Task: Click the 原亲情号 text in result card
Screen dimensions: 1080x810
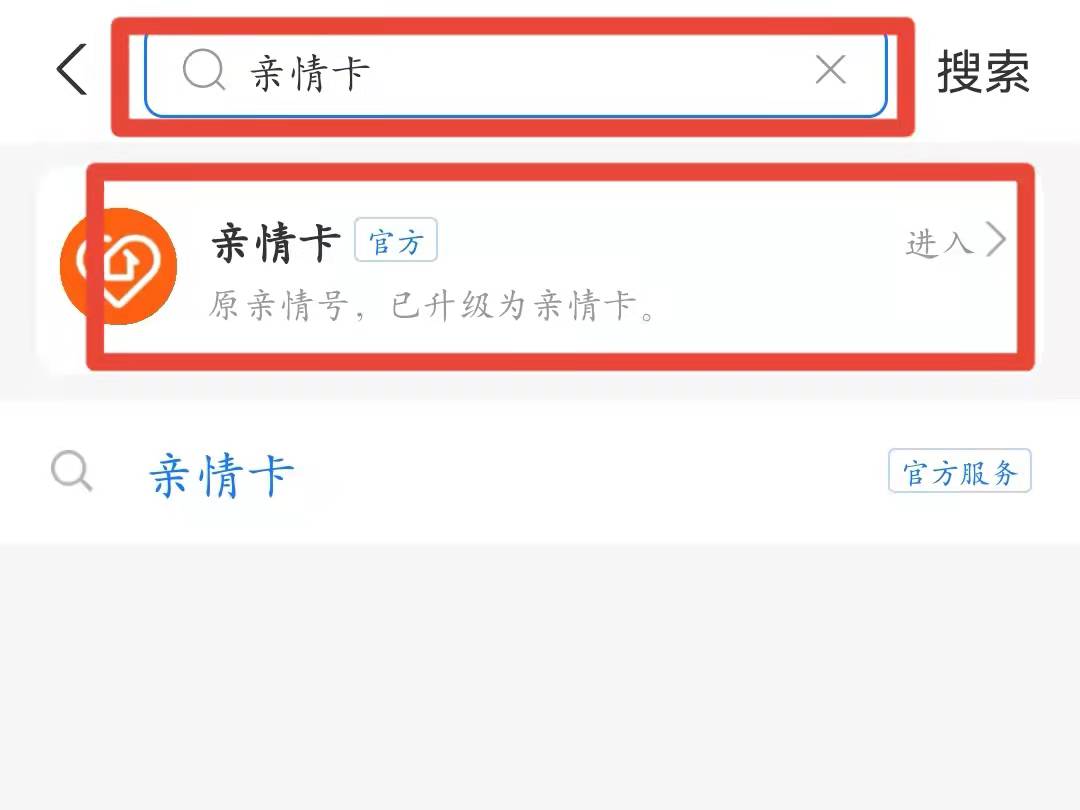Action: click(279, 306)
